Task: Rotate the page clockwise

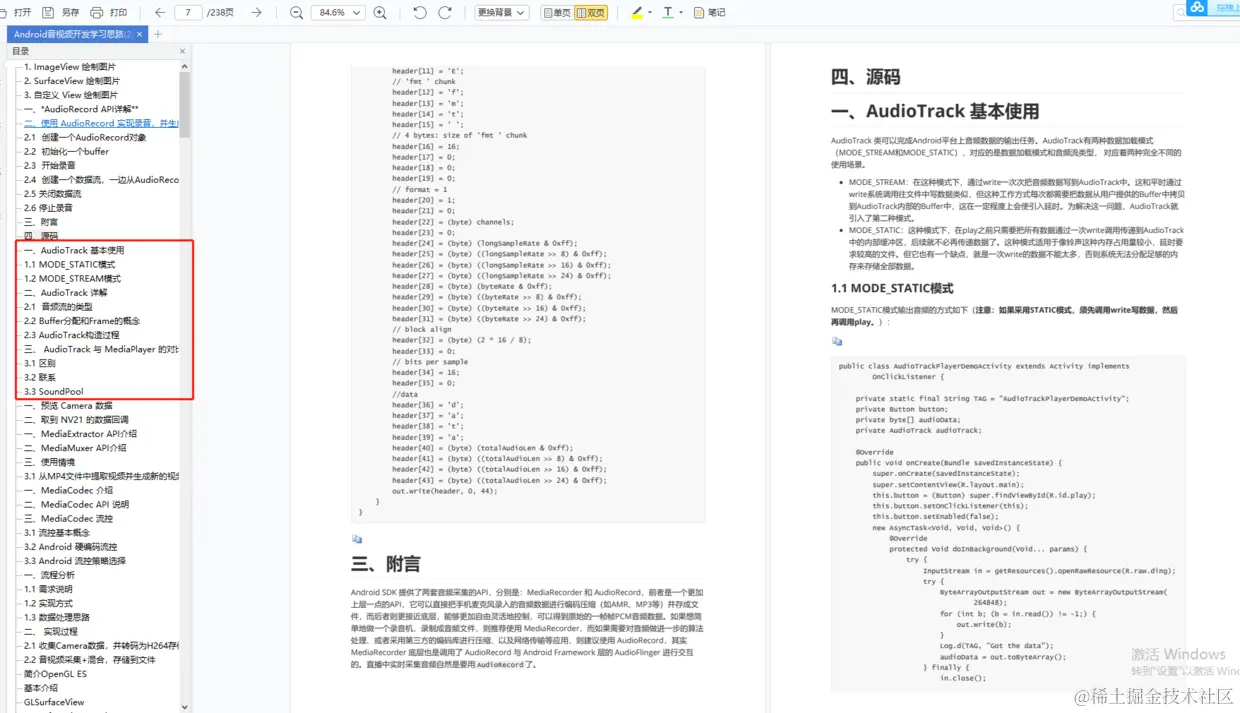Action: (x=445, y=13)
